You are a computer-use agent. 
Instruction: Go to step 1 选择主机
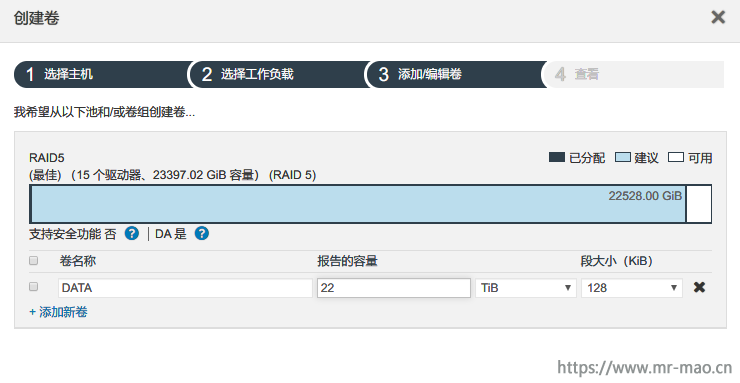101,74
